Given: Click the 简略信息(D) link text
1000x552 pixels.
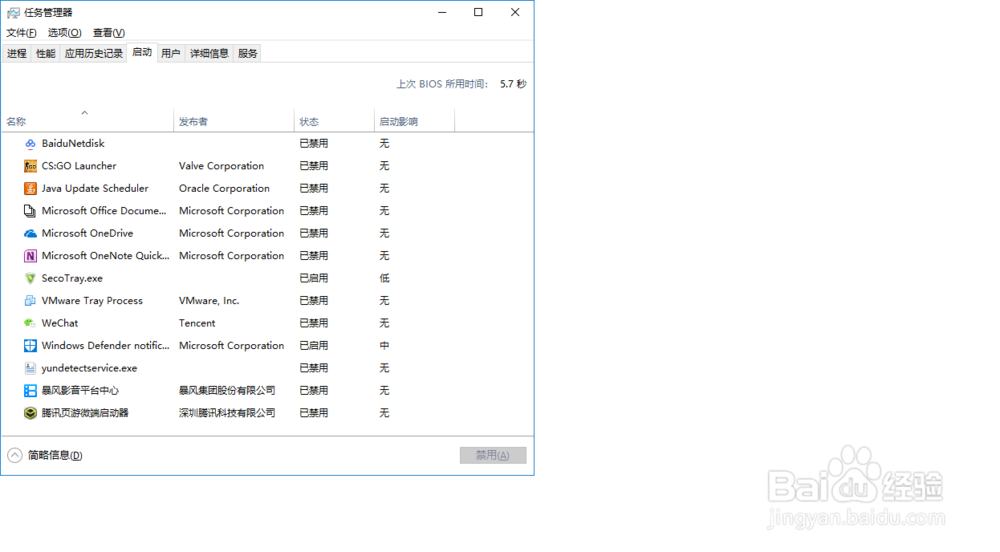Looking at the screenshot, I should click(55, 455).
